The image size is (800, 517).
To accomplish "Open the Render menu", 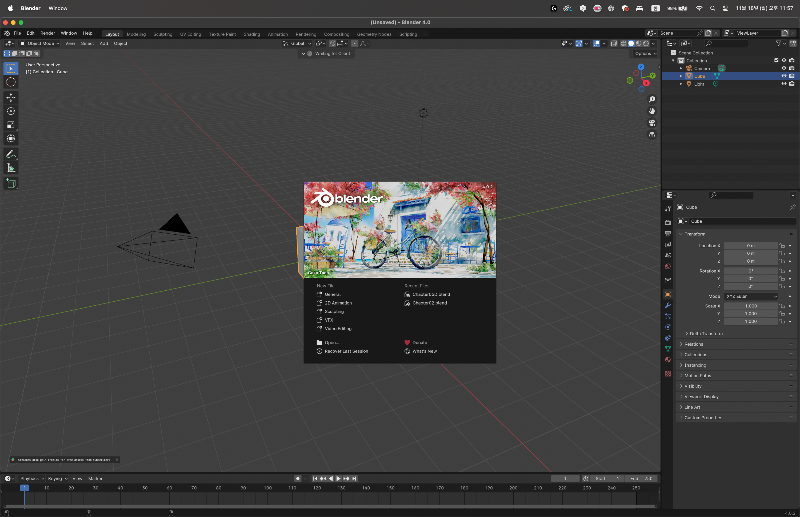I will 47,33.
